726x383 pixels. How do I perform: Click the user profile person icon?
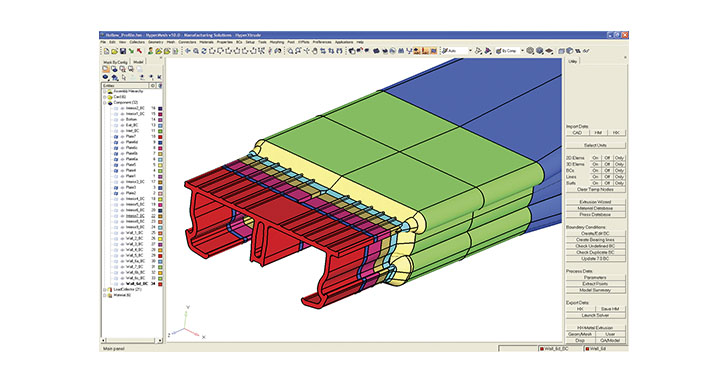tap(150, 51)
